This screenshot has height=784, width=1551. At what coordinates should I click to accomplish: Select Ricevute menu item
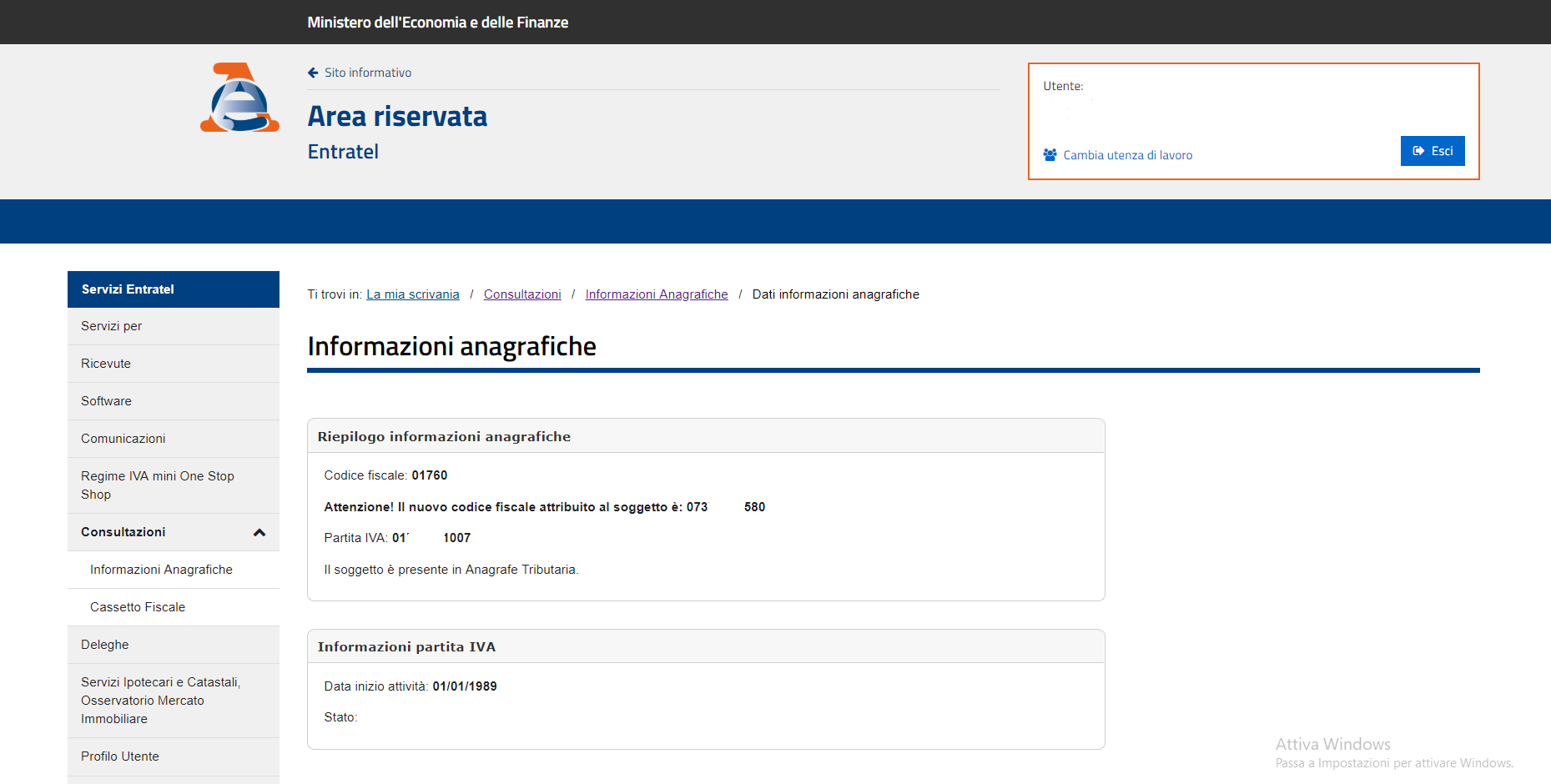[x=106, y=364]
